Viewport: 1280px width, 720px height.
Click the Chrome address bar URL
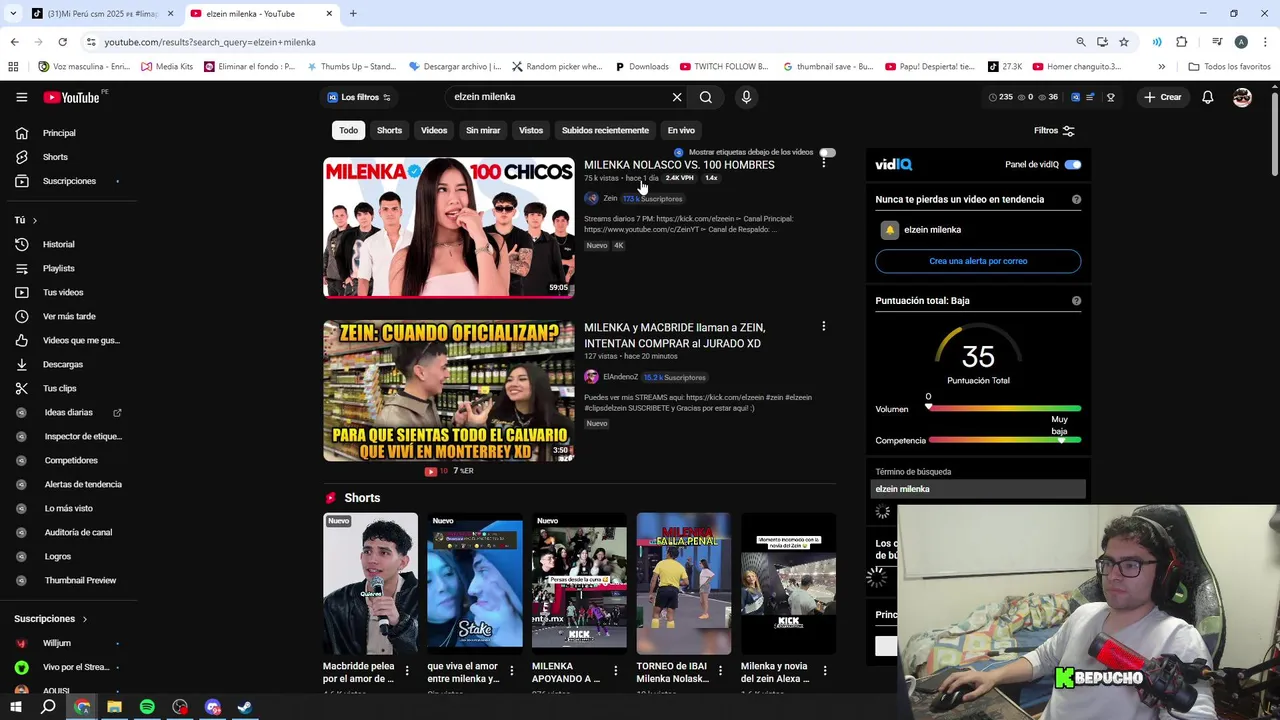point(210,42)
